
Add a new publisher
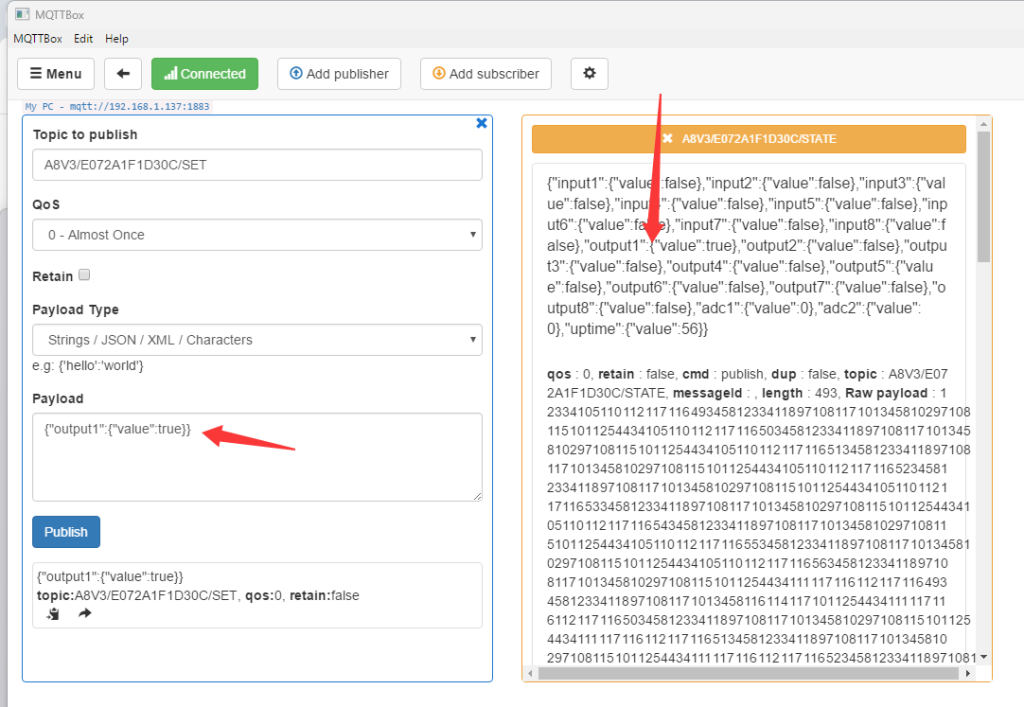339,74
